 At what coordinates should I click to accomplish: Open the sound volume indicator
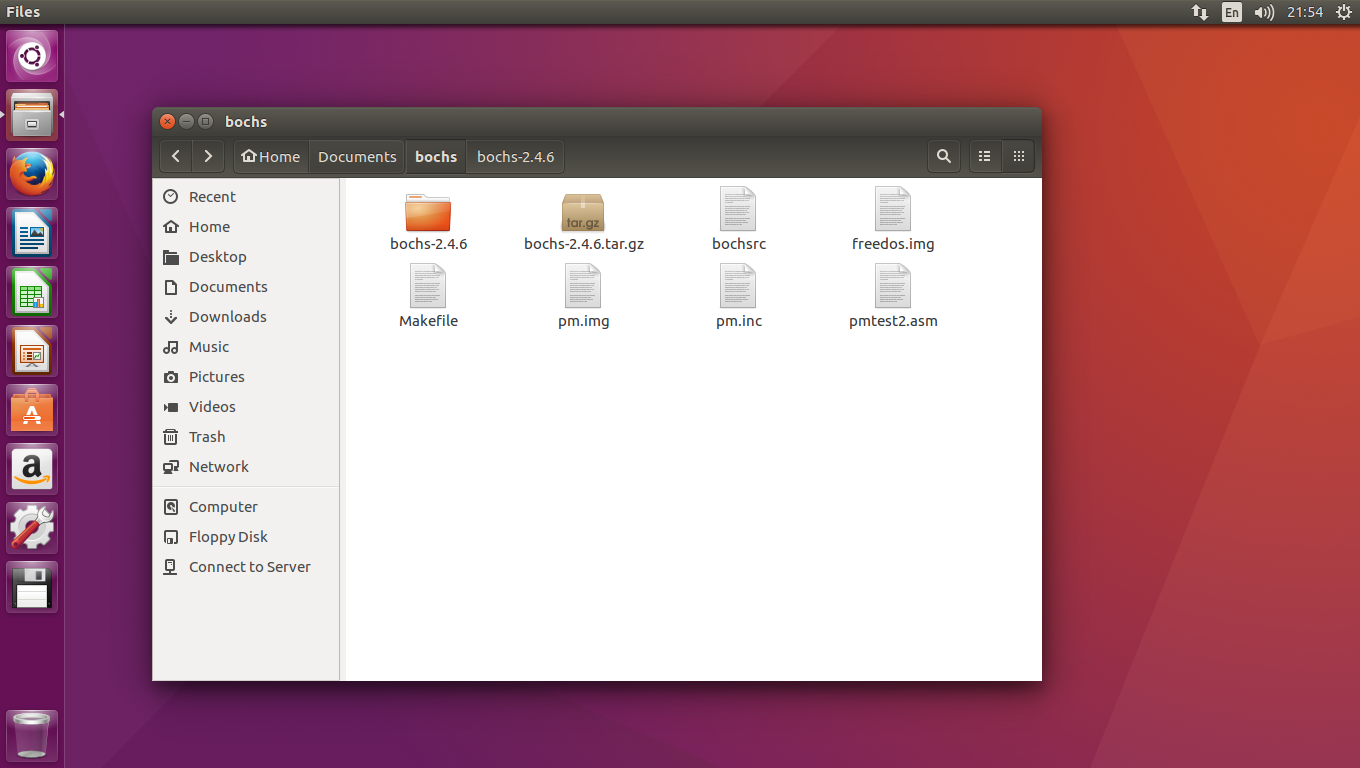tap(1264, 12)
